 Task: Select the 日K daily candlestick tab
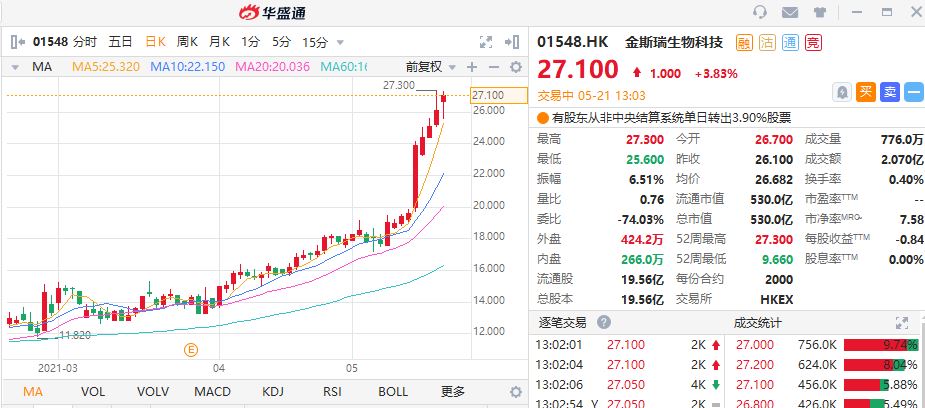156,42
